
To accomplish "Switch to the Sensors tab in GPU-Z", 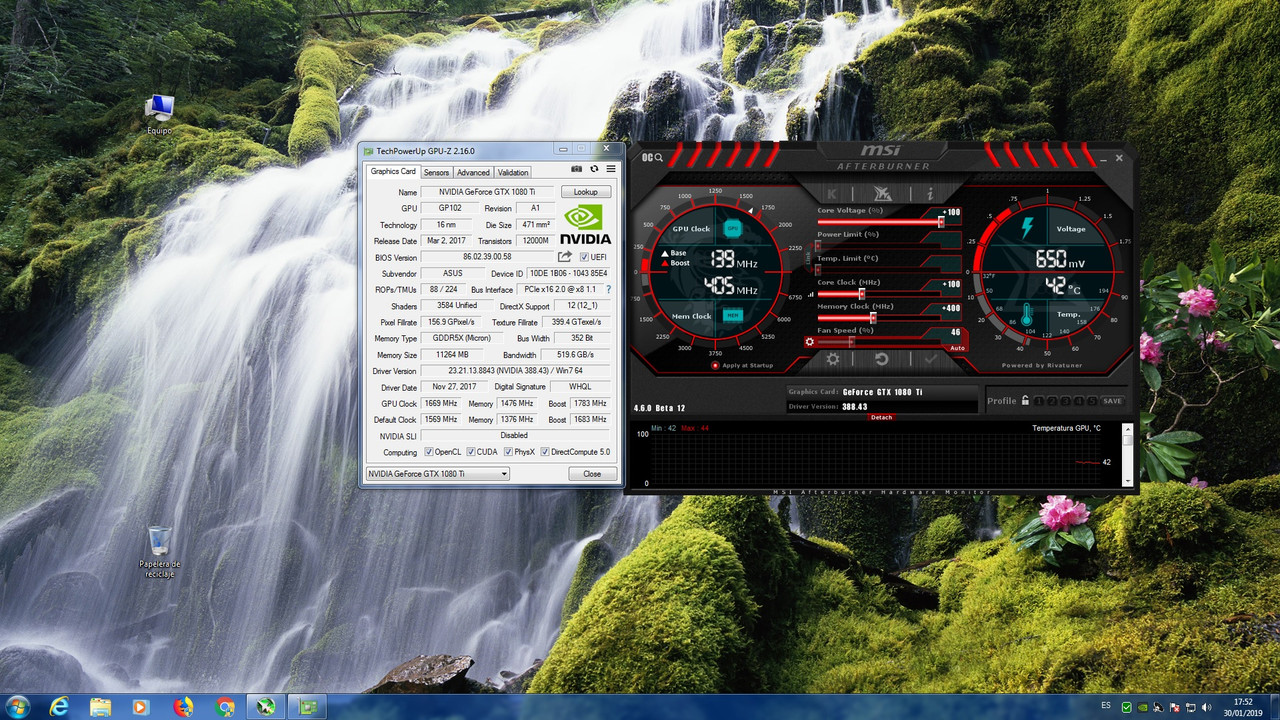I will 437,172.
